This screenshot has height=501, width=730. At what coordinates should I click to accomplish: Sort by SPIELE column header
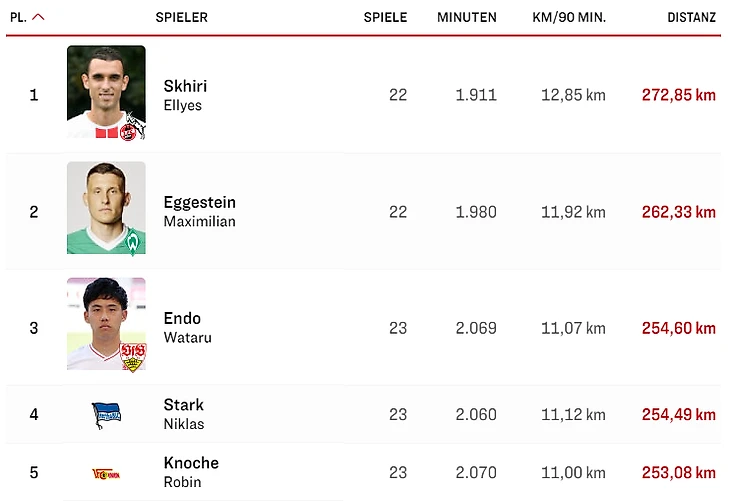coord(385,17)
